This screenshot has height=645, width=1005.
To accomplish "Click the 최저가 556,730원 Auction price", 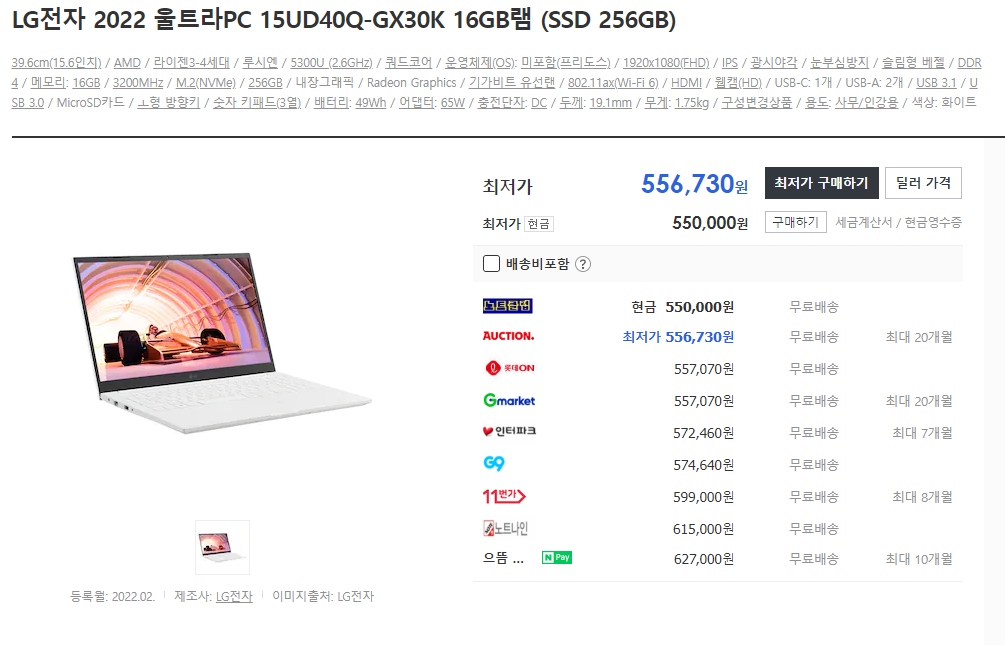I will coord(678,337).
